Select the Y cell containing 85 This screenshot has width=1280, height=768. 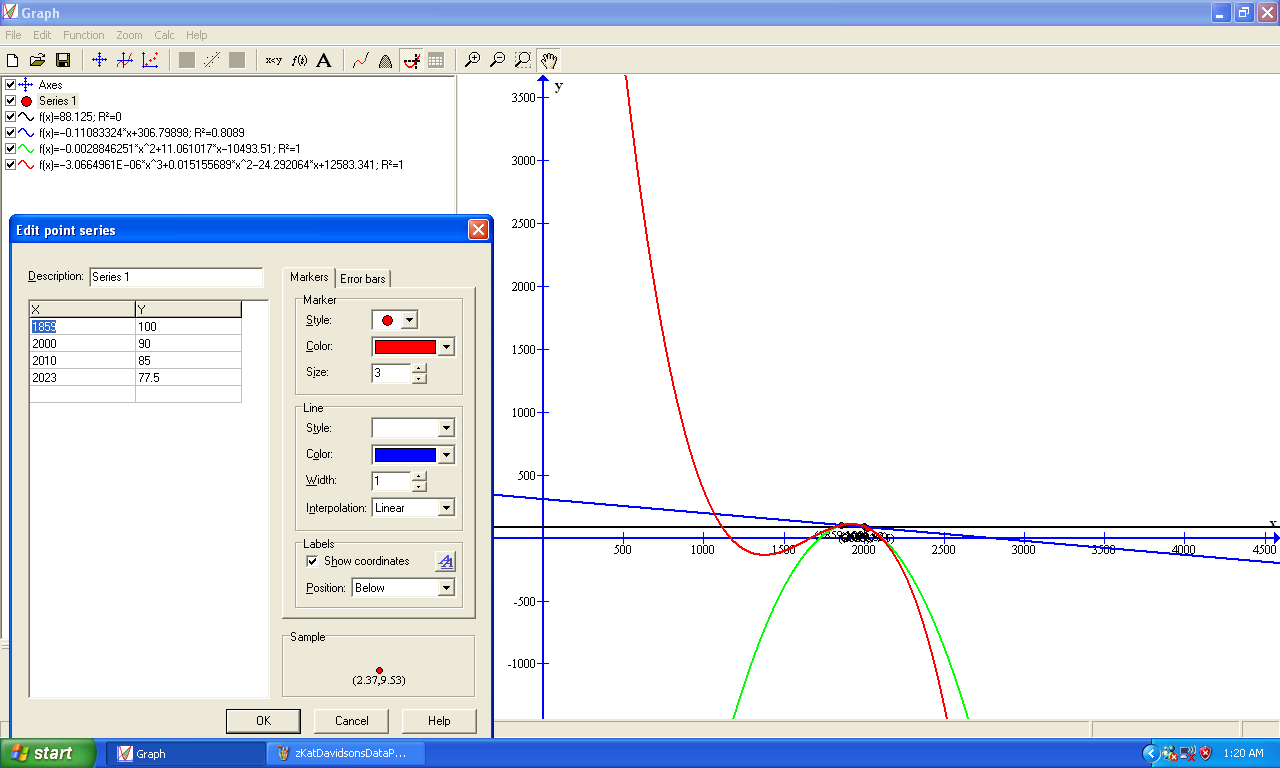pos(188,361)
